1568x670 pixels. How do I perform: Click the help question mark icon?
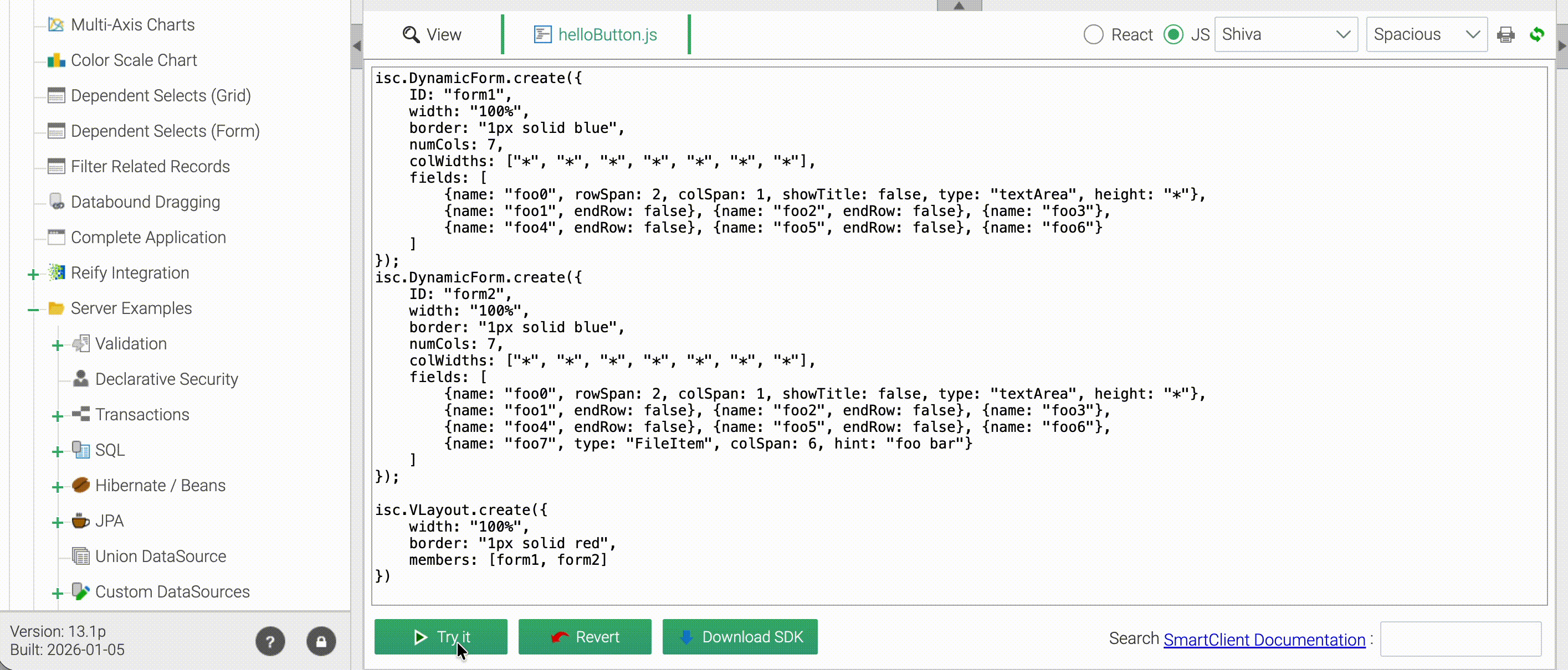pyautogui.click(x=270, y=641)
